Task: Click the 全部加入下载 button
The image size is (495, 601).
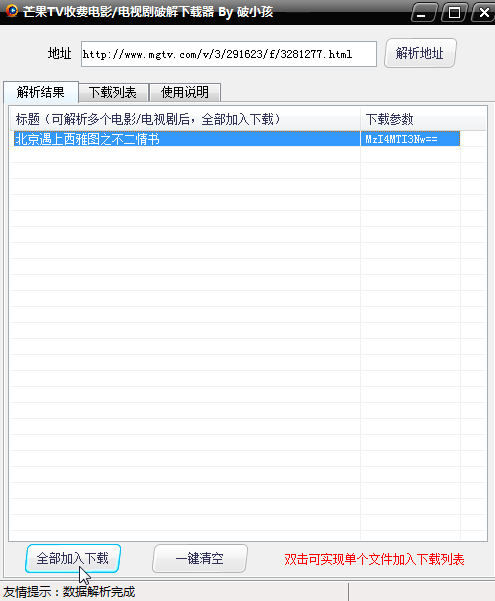Action: pyautogui.click(x=73, y=558)
